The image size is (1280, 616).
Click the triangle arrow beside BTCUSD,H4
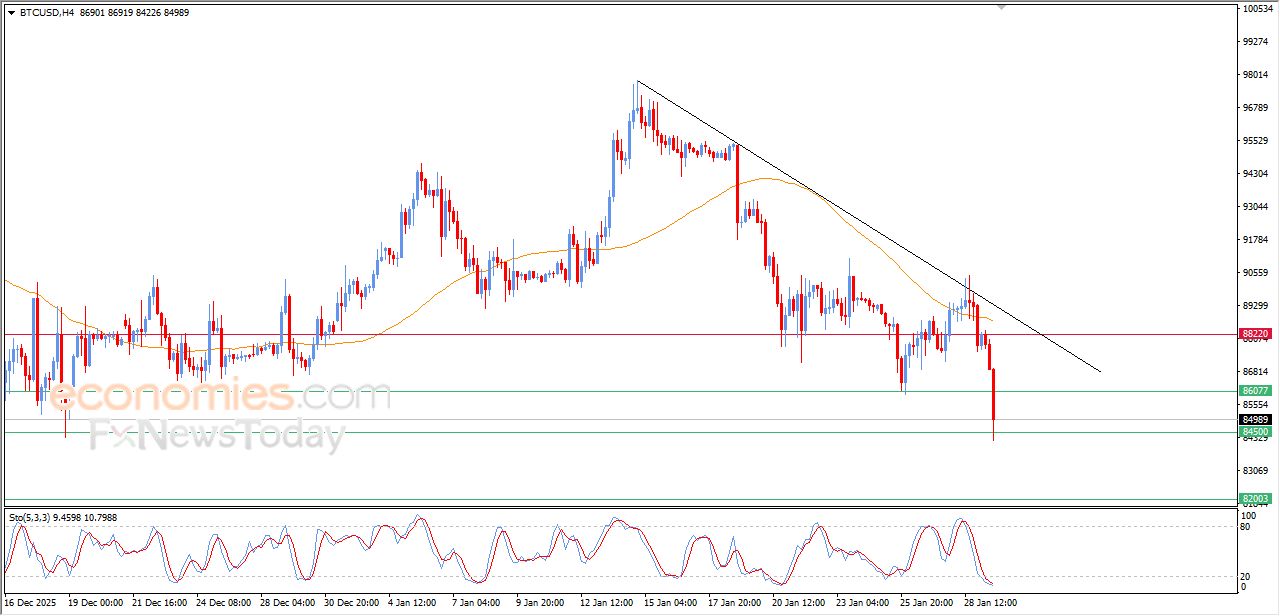12,12
